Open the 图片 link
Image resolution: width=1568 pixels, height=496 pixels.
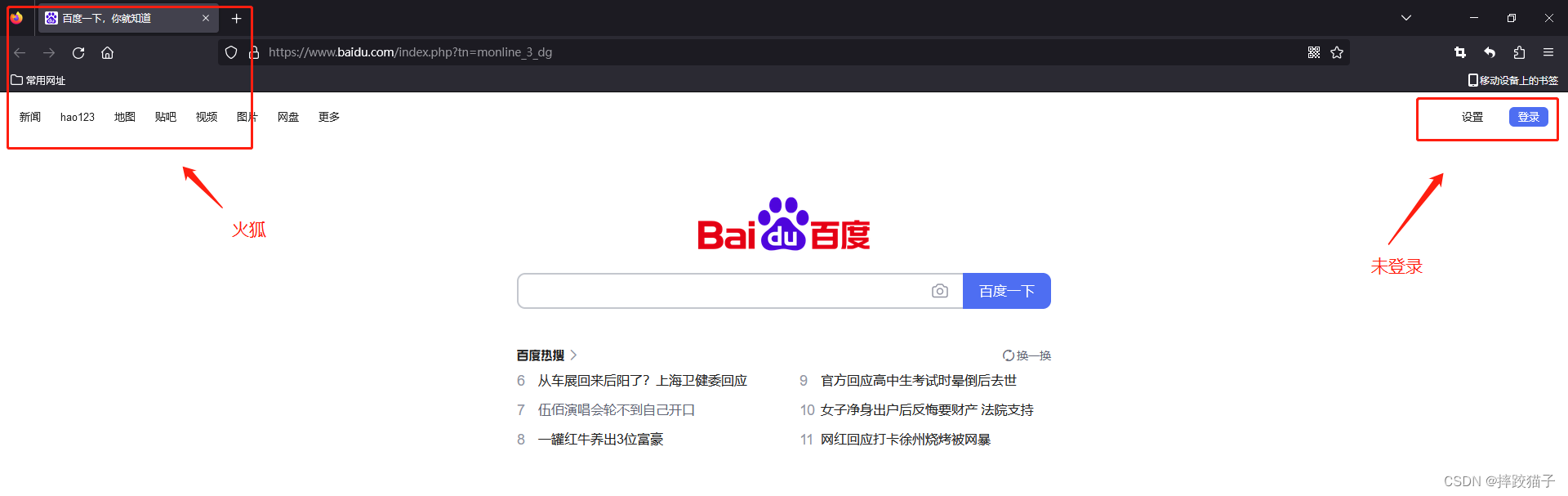click(x=247, y=117)
